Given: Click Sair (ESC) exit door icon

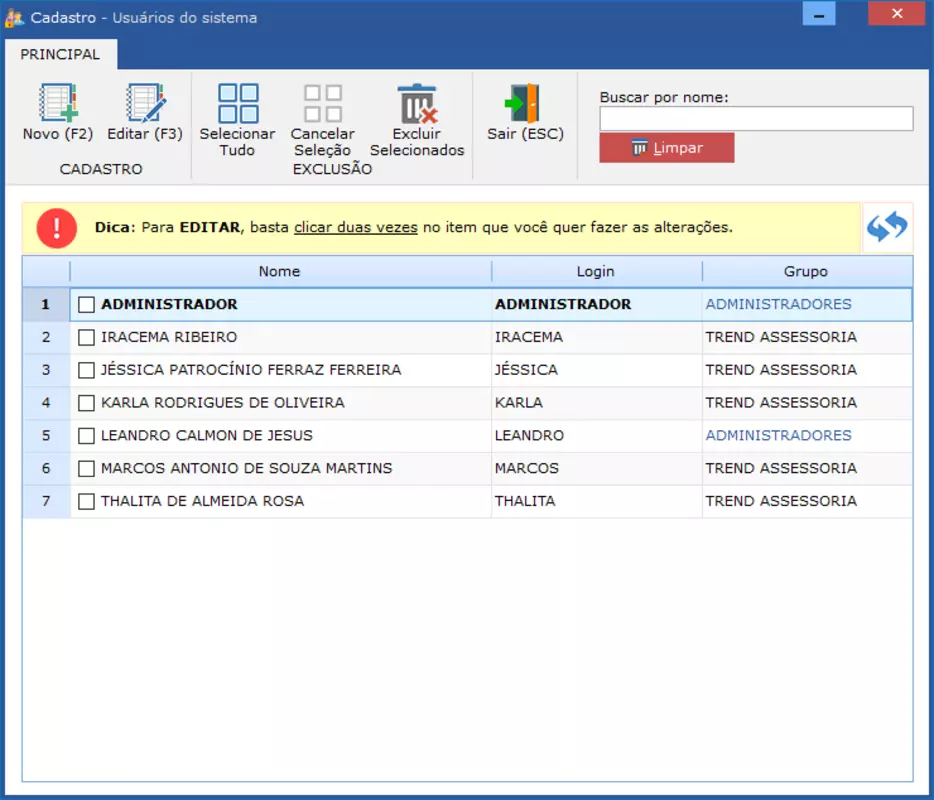Looking at the screenshot, I should tap(522, 102).
